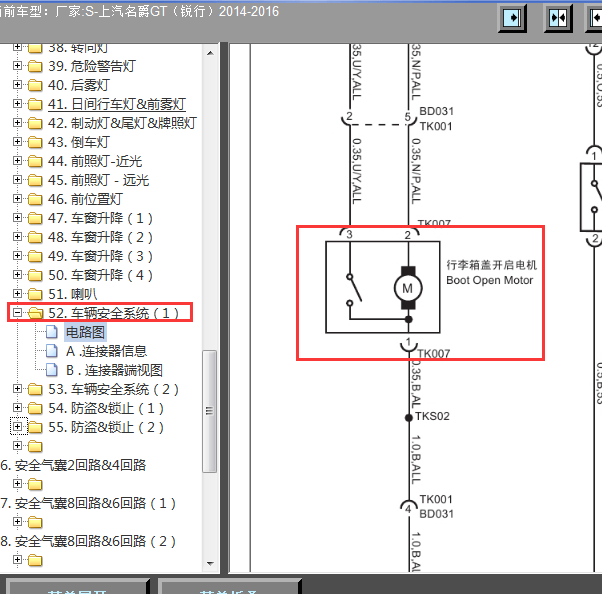Select 7. 安全气囊8回路&6回路（1）entry
Viewport: 602px width, 594px height.
(88, 503)
